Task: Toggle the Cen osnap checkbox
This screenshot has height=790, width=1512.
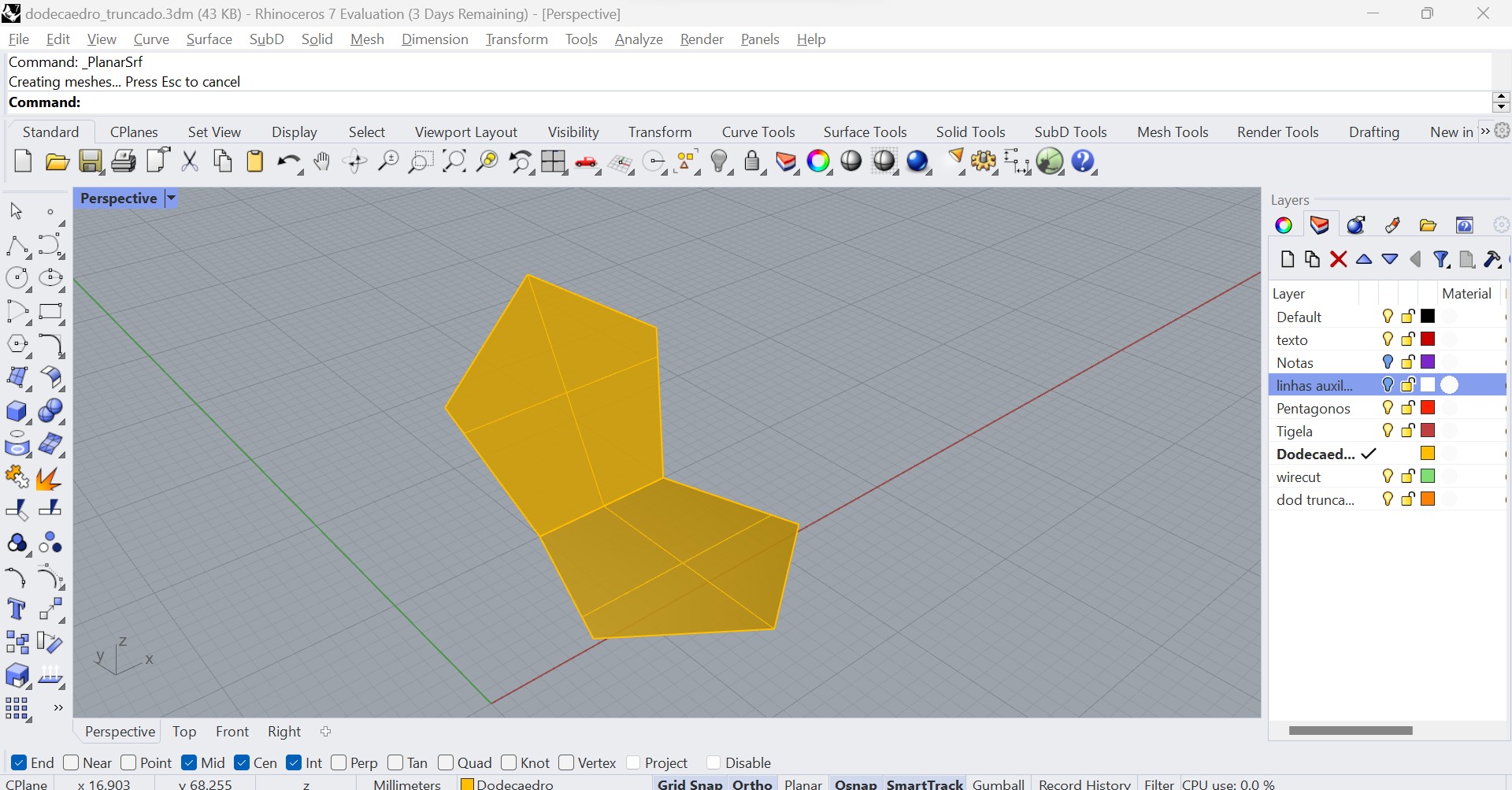Action: (242, 762)
